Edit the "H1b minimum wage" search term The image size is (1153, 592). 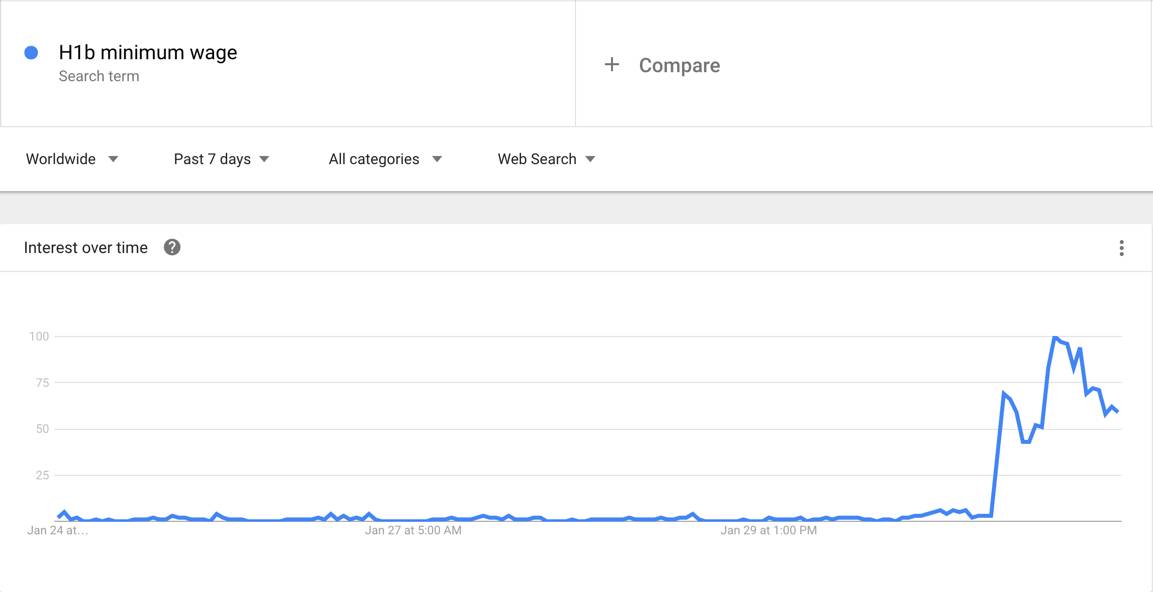pyautogui.click(x=148, y=53)
